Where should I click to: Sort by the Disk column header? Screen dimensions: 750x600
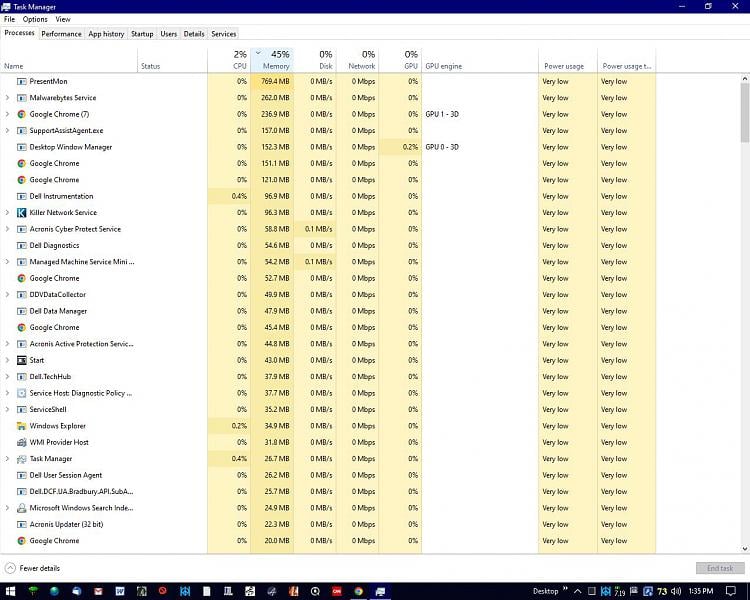point(315,60)
